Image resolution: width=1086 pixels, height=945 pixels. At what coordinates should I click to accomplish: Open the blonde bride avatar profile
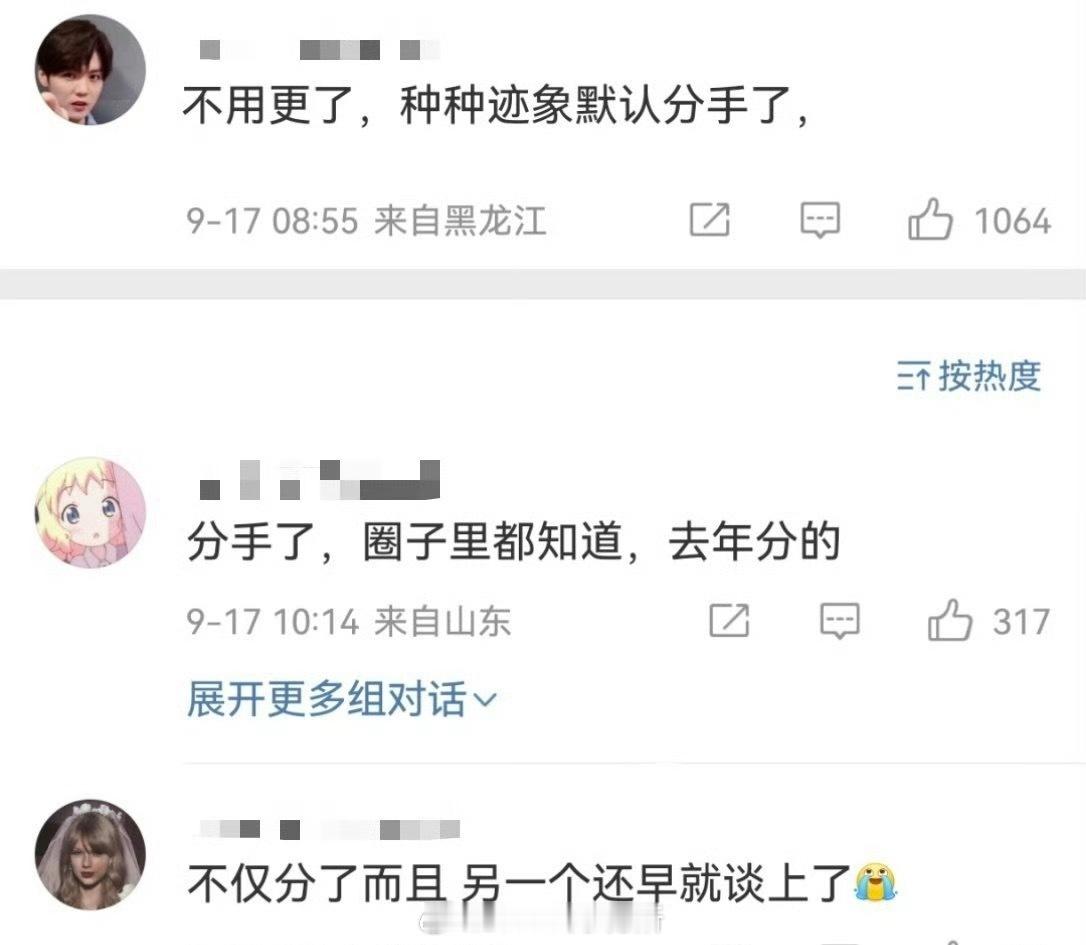click(x=91, y=854)
